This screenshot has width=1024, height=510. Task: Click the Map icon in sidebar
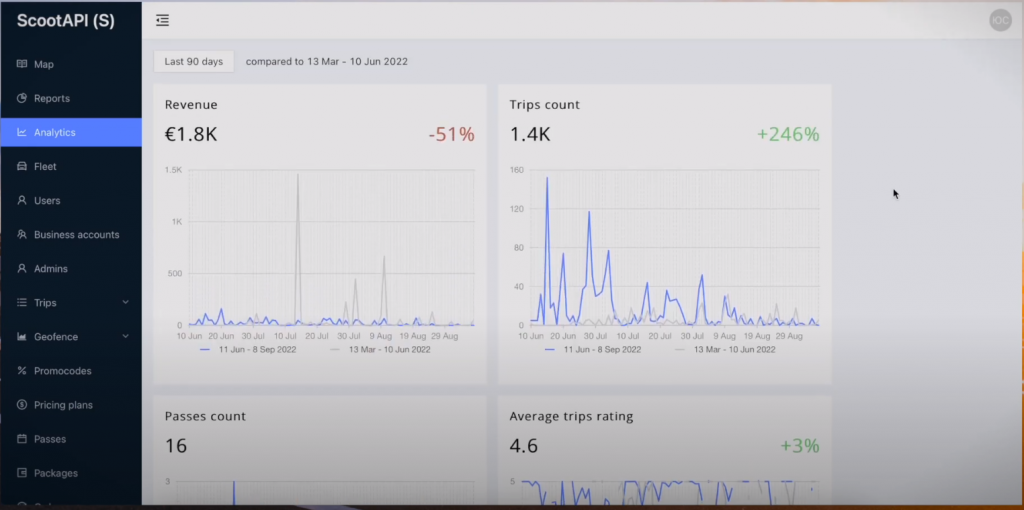(x=22, y=64)
